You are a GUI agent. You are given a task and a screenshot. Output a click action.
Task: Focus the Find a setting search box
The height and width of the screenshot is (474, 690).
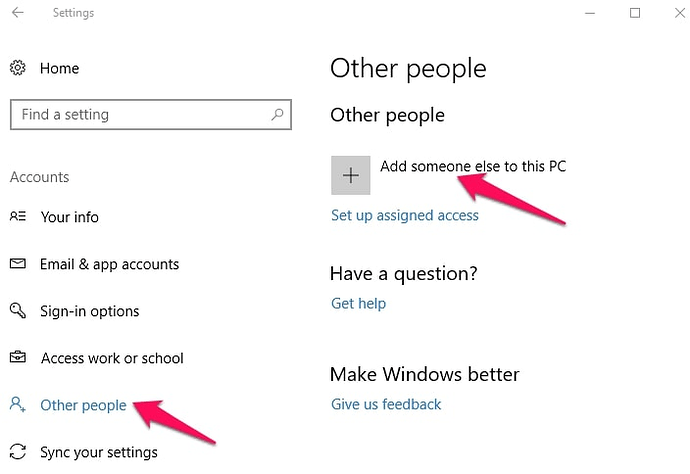pyautogui.click(x=140, y=115)
